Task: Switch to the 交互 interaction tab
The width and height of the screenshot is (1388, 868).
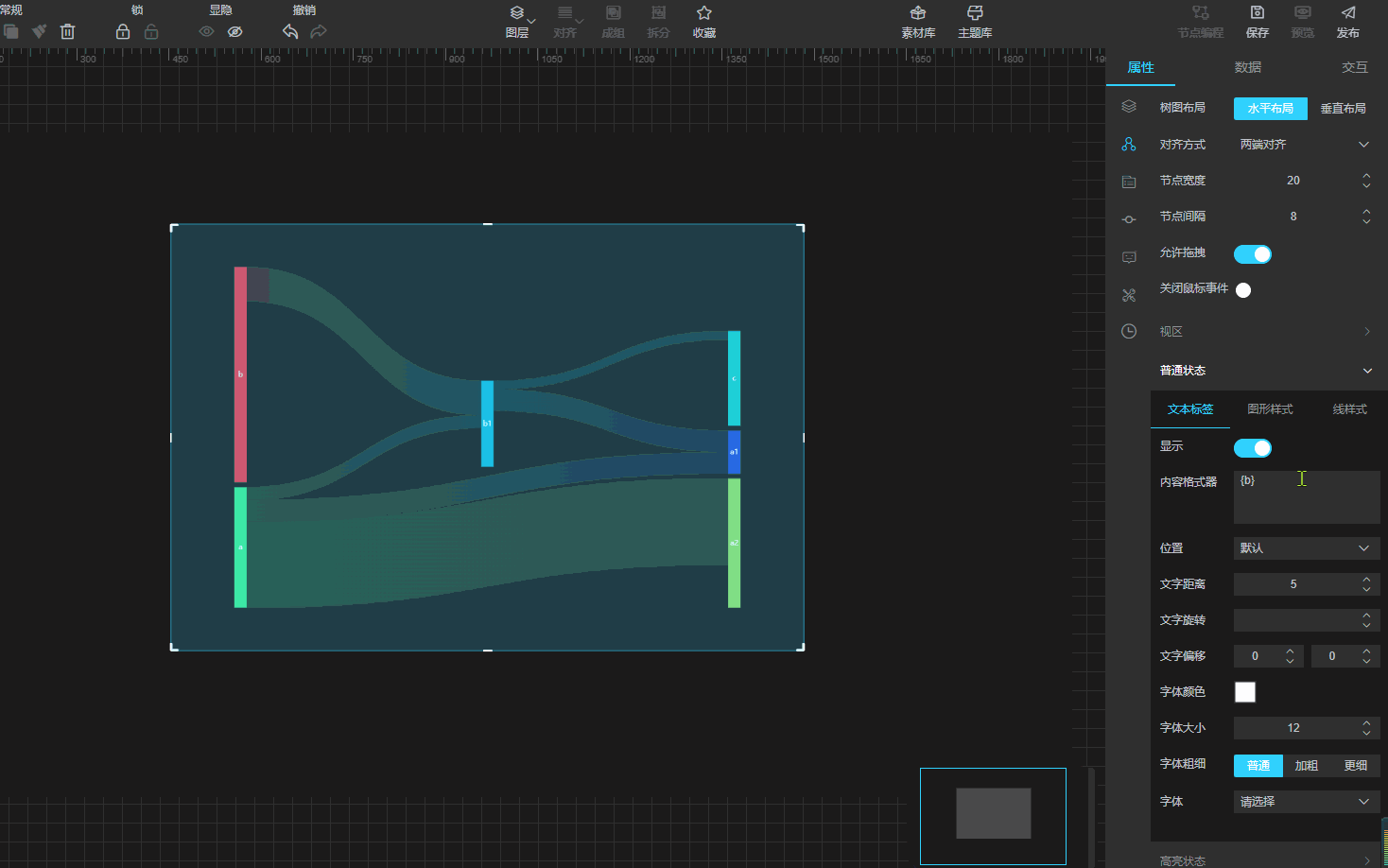Action: coord(1355,67)
